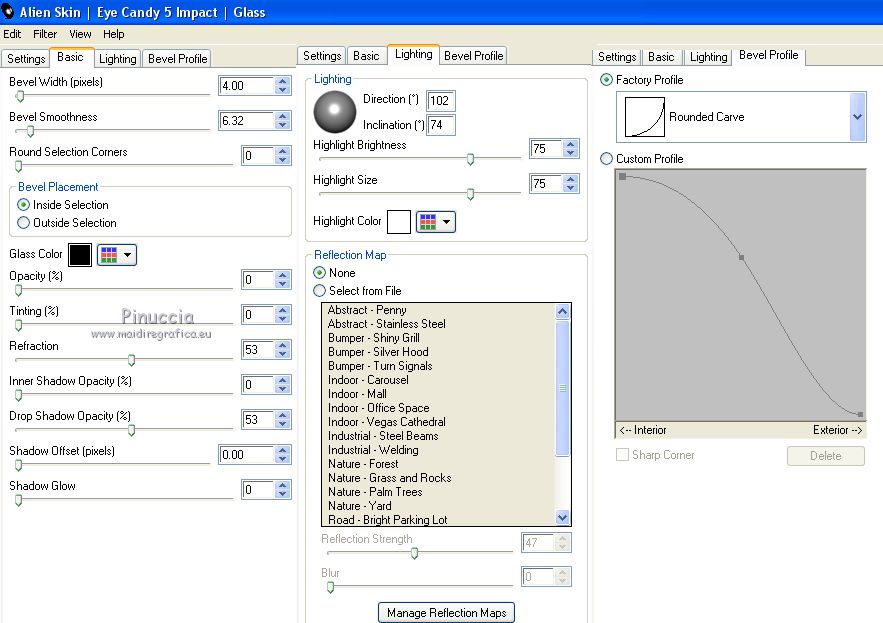
Task: Click the Bevel Width value field
Action: [x=247, y=86]
